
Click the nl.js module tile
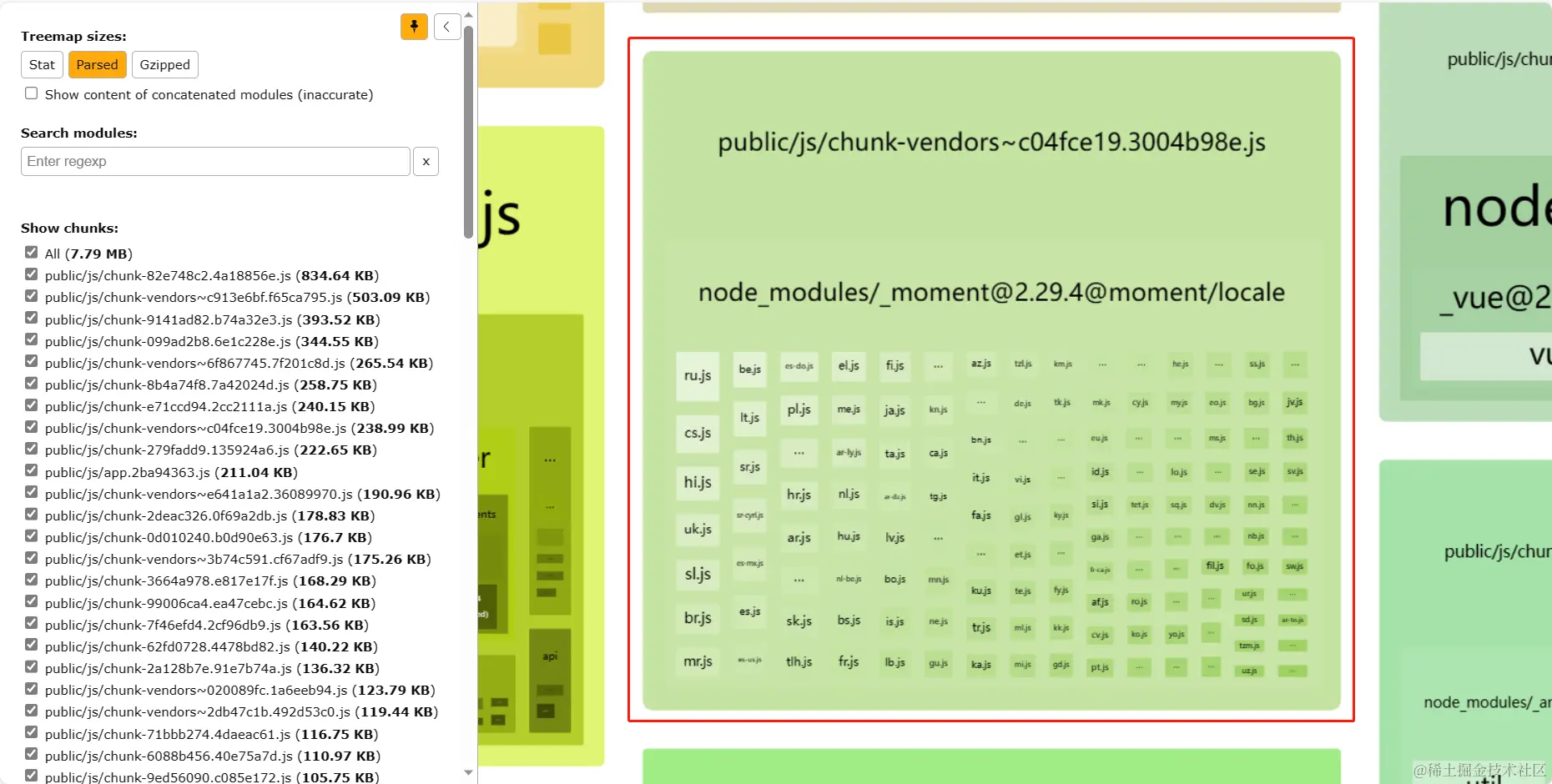[849, 495]
